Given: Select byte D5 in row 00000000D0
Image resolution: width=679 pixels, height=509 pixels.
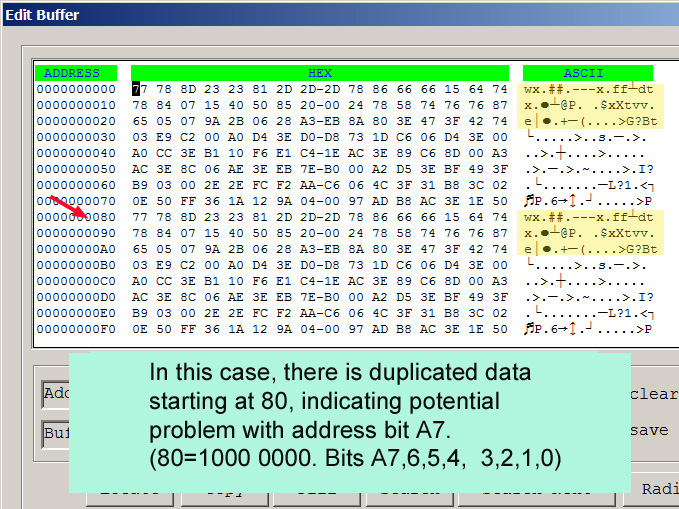Looking at the screenshot, I should coord(404,297).
